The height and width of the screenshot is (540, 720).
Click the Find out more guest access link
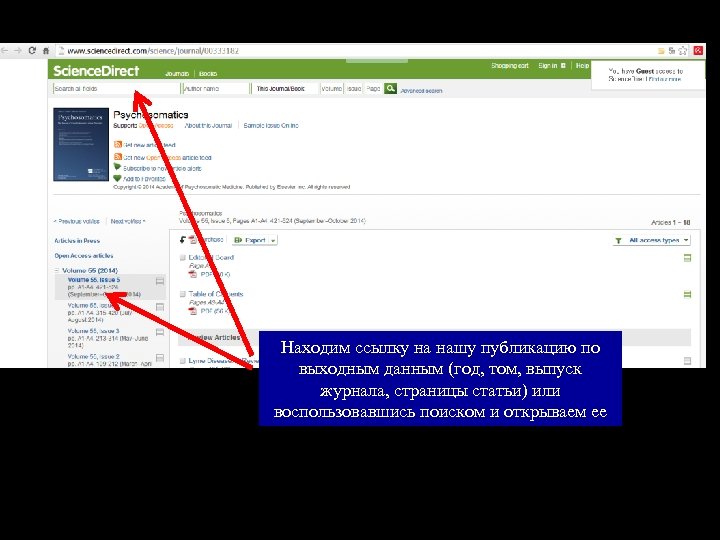[665, 79]
